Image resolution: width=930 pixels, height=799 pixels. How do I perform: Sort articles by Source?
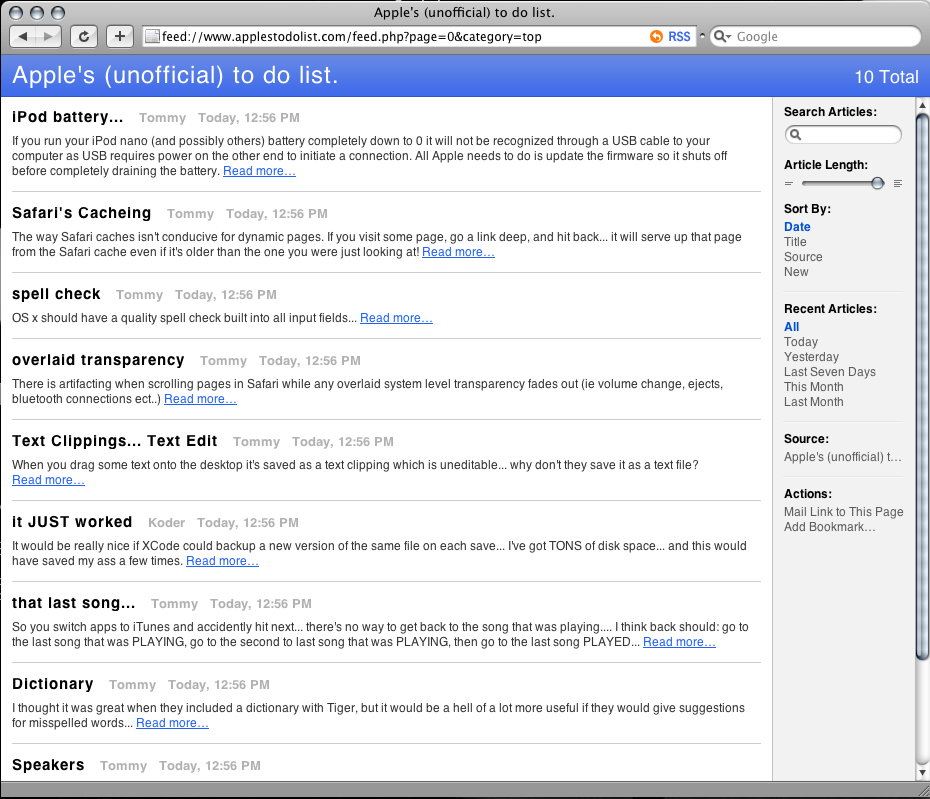[x=803, y=257]
